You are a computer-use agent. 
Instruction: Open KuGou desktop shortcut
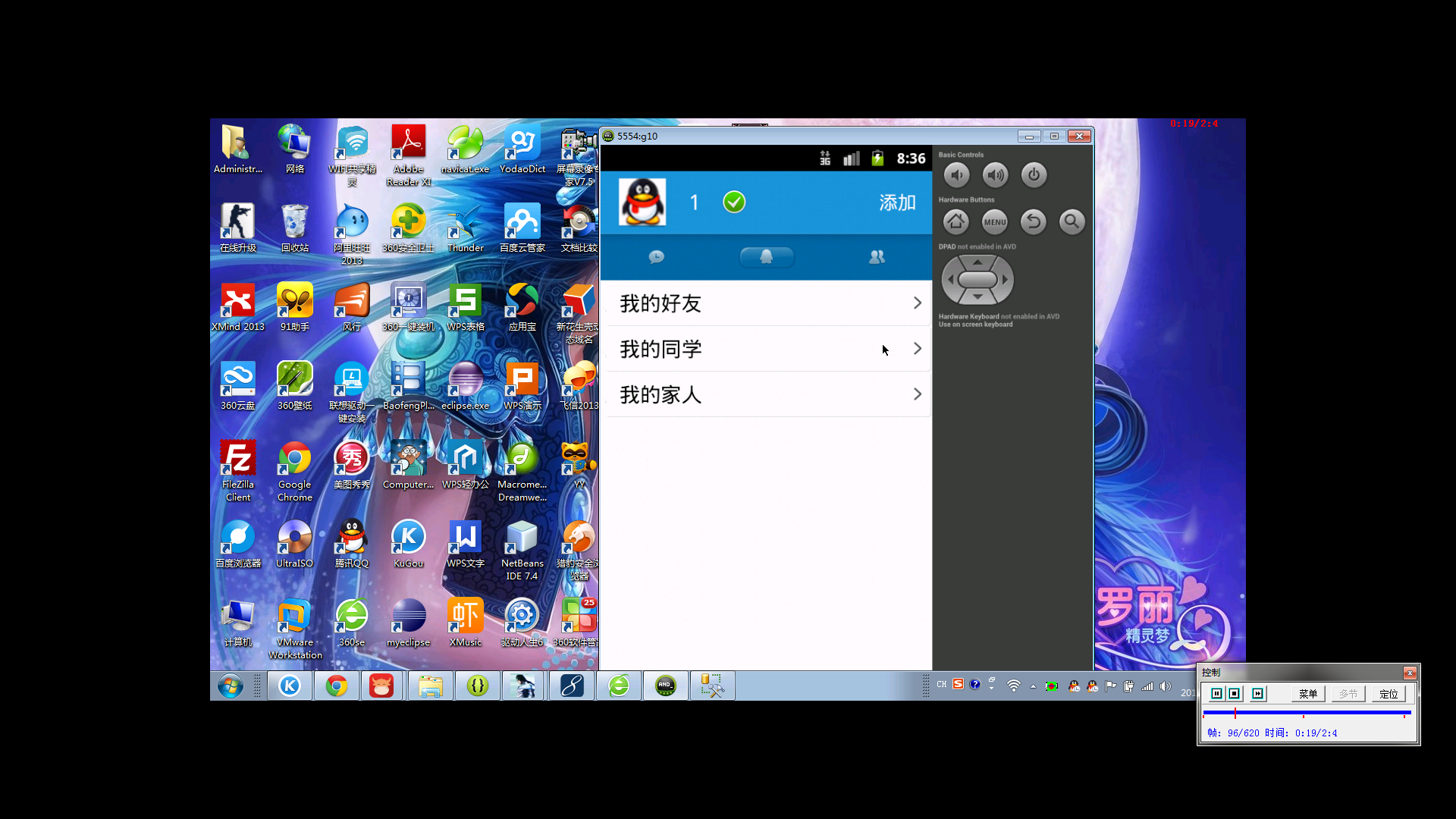[408, 544]
